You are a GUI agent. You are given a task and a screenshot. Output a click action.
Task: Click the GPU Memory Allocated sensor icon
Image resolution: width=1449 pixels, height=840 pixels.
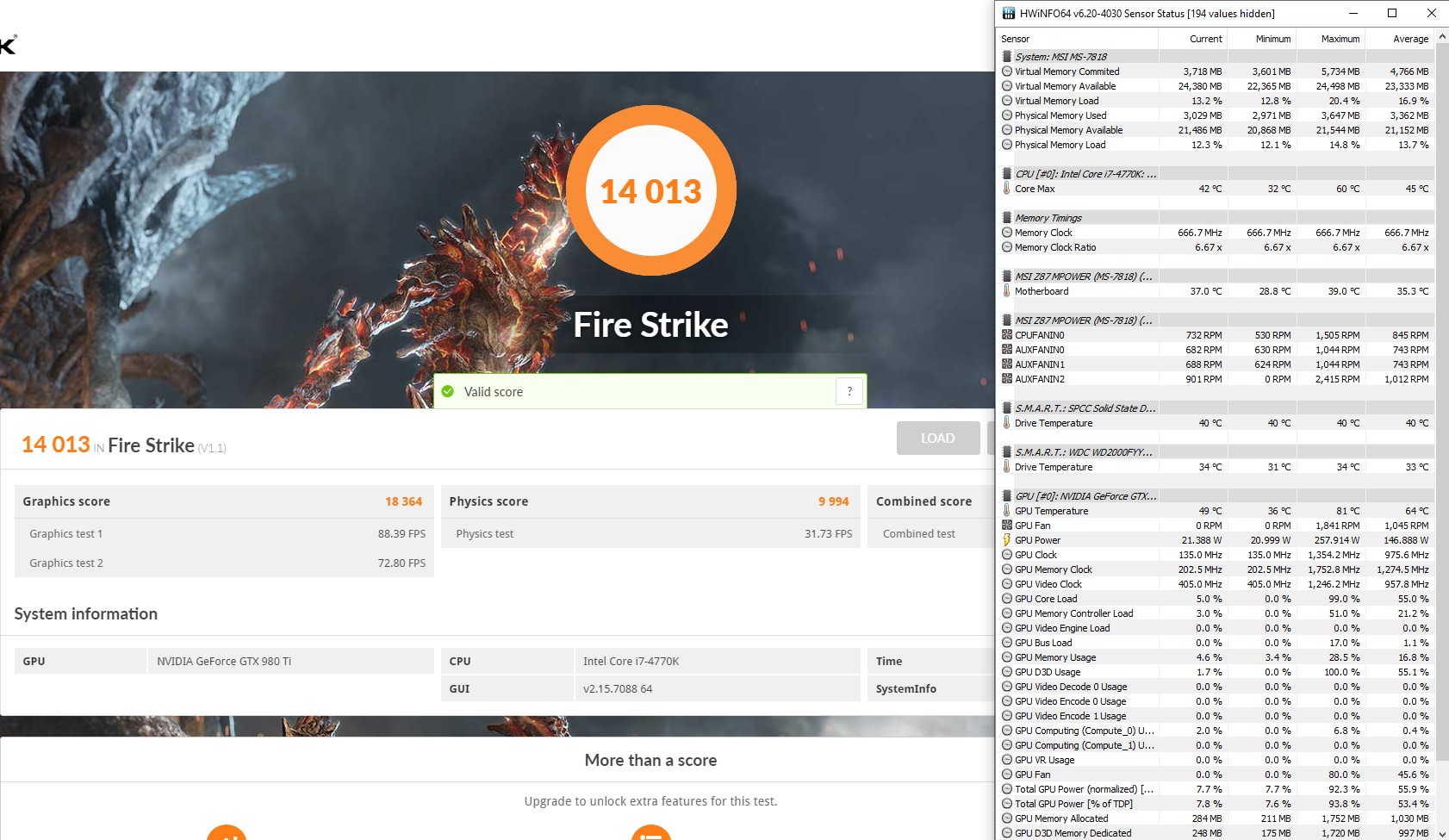[x=1007, y=818]
